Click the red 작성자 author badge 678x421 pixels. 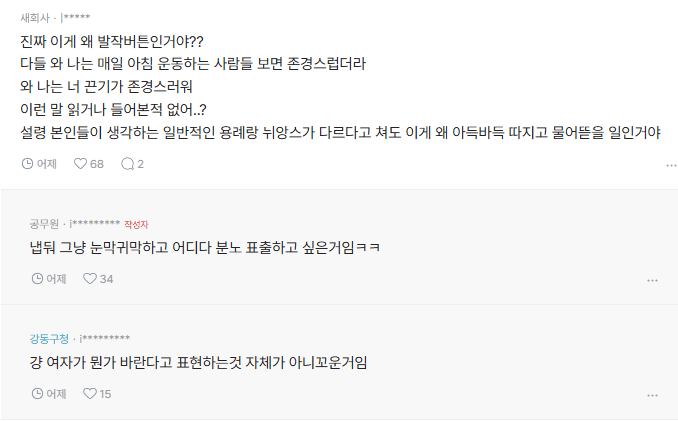click(136, 223)
